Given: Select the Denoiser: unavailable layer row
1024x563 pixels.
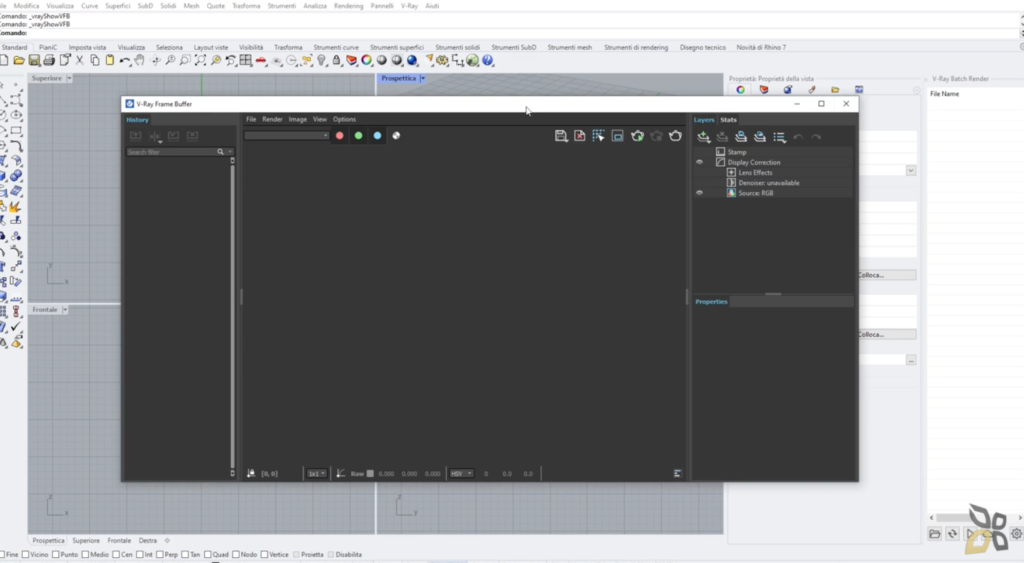Looking at the screenshot, I should 773,183.
